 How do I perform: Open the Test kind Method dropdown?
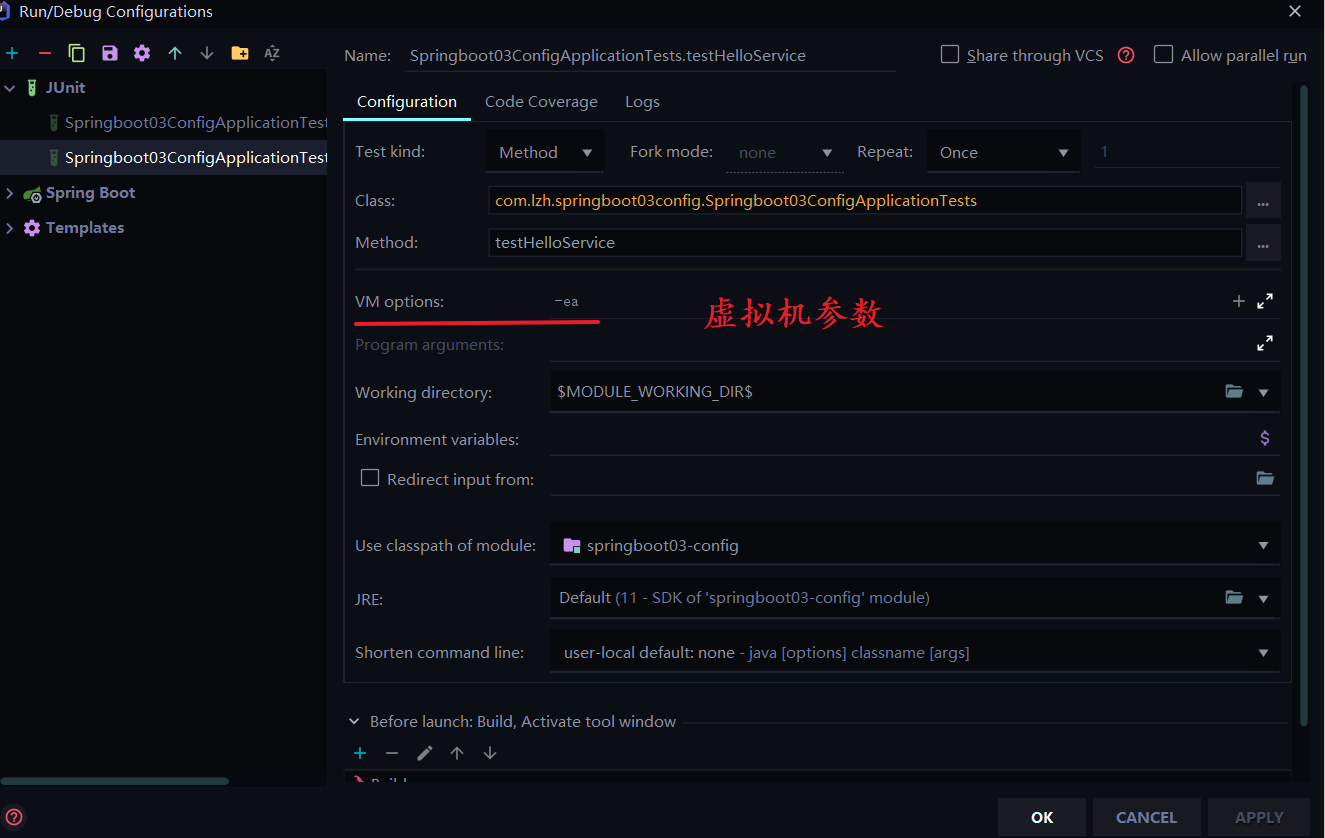545,152
